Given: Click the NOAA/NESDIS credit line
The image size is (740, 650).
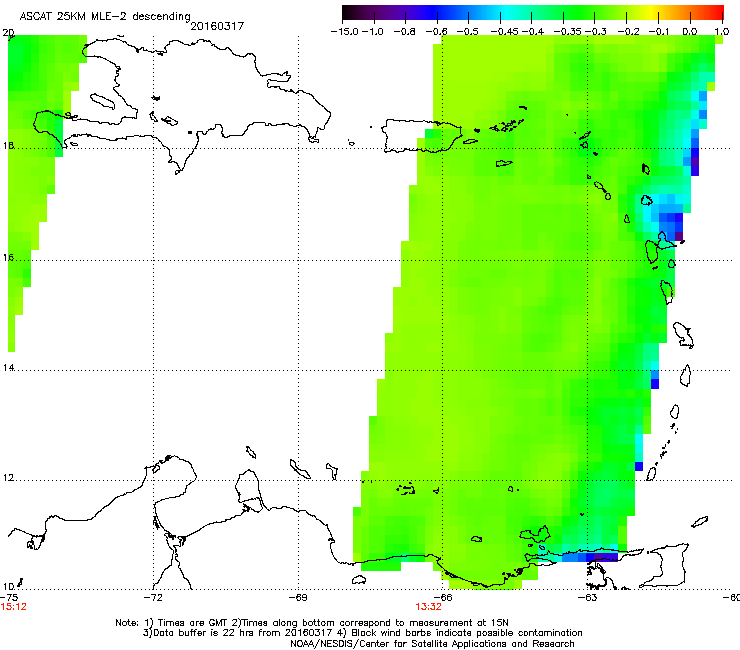Looking at the screenshot, I should point(432,644).
